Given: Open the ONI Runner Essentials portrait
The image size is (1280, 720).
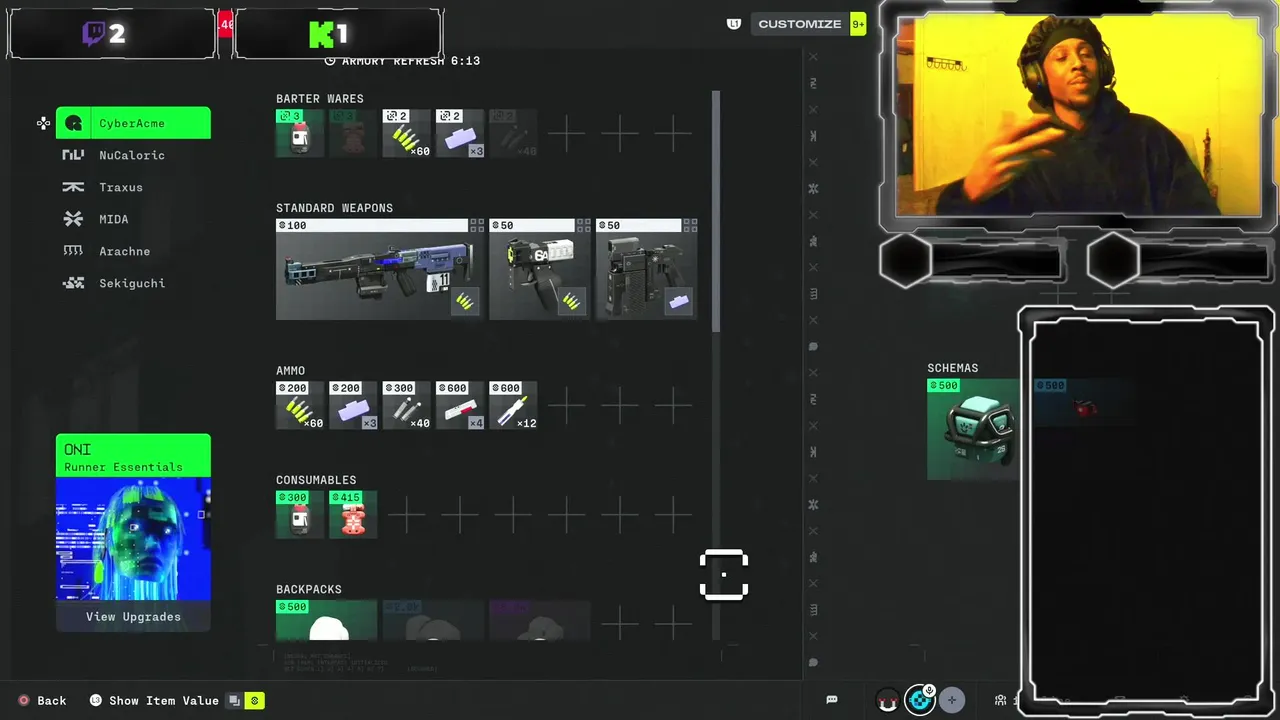Looking at the screenshot, I should point(133,539).
